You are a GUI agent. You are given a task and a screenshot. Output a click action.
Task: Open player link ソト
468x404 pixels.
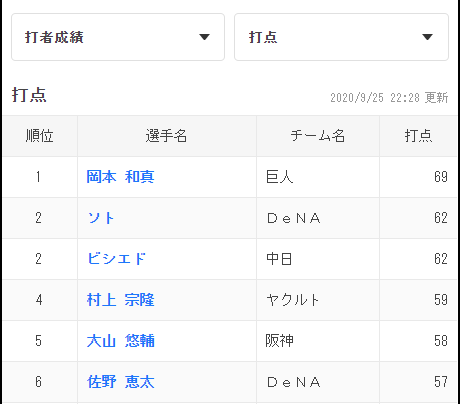101,218
